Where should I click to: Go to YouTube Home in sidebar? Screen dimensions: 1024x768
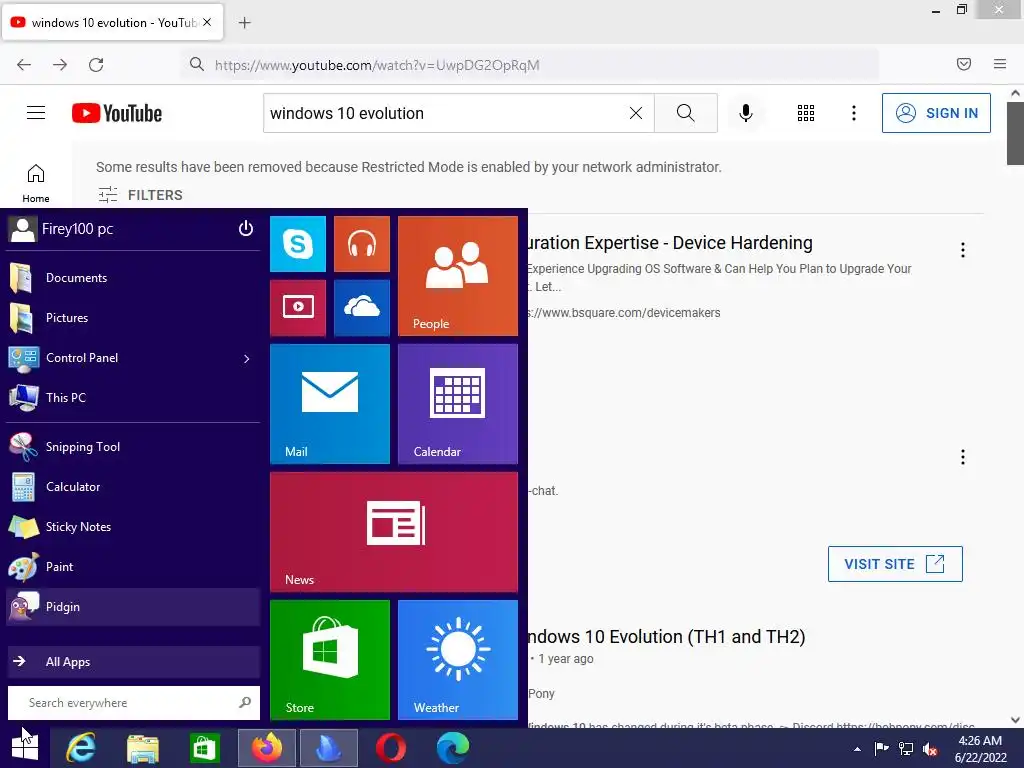(36, 183)
